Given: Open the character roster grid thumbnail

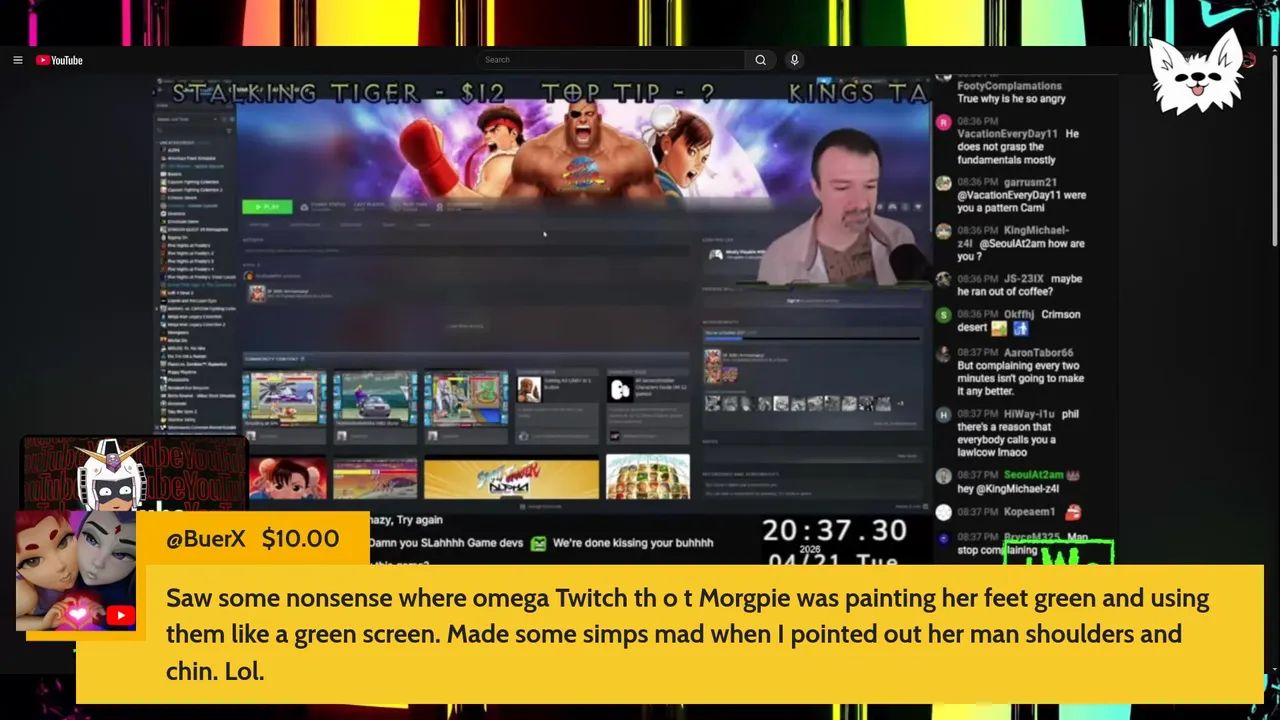Looking at the screenshot, I should pos(648,477).
